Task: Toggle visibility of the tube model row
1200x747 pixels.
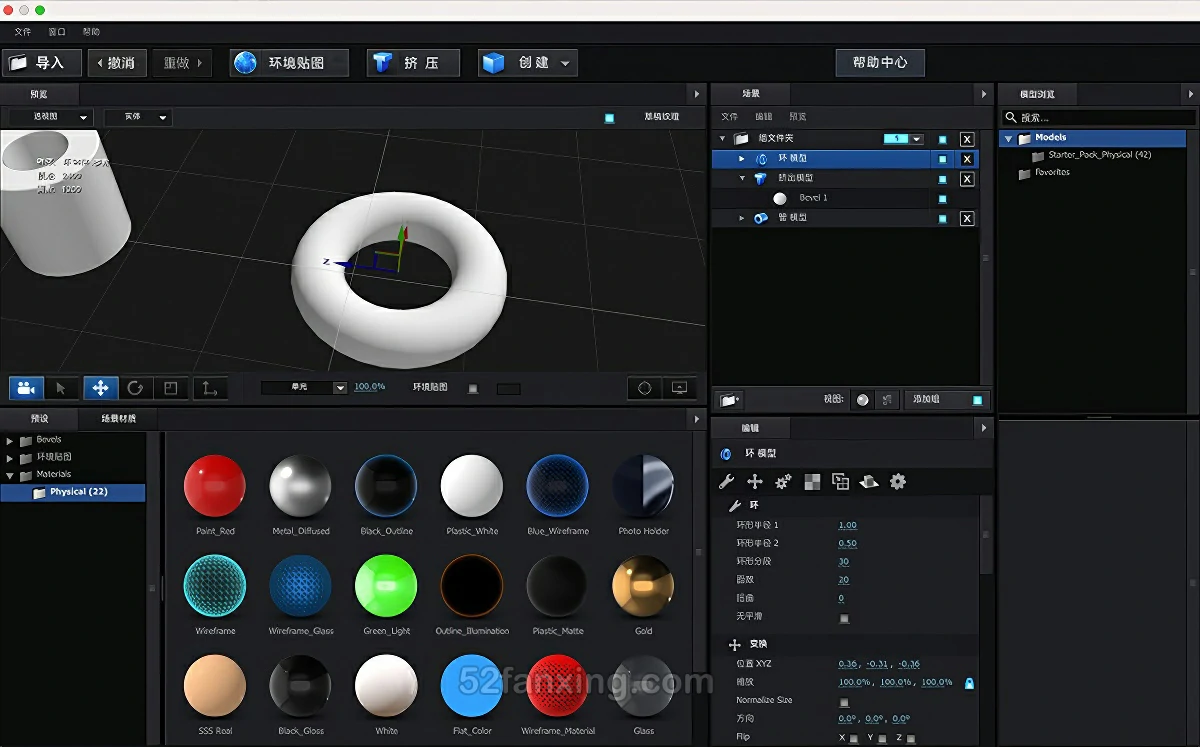Action: (x=942, y=218)
